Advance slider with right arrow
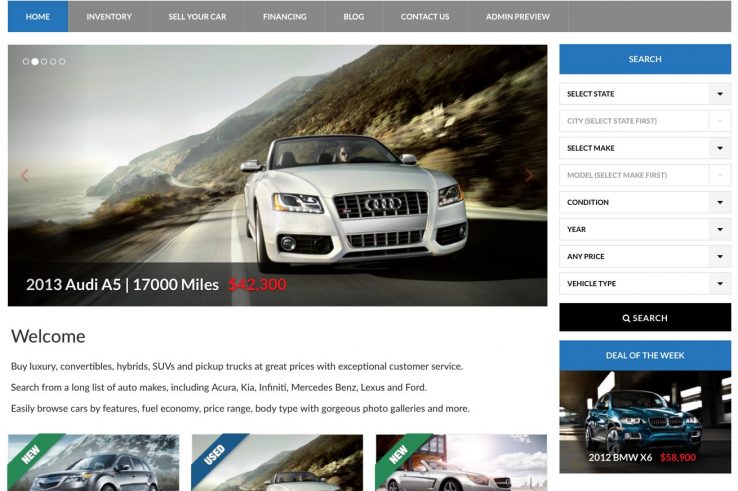The width and height of the screenshot is (738, 491). (529, 175)
